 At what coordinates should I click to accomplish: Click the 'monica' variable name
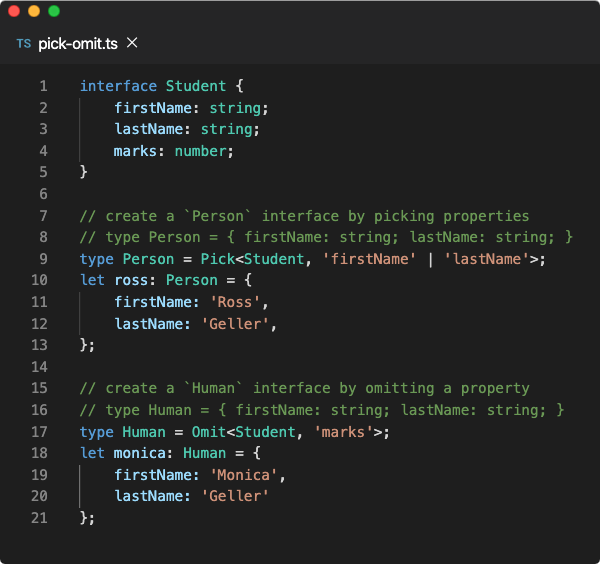pyautogui.click(x=140, y=453)
